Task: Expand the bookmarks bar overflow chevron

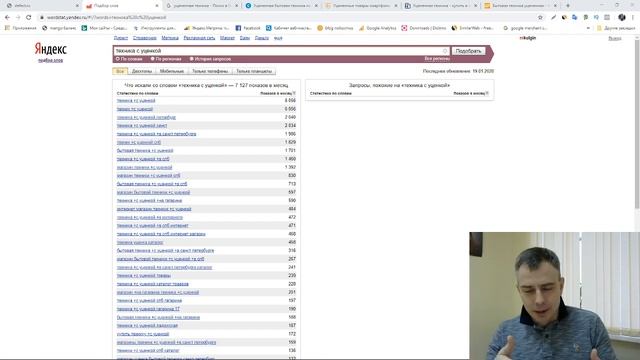Action: point(588,28)
